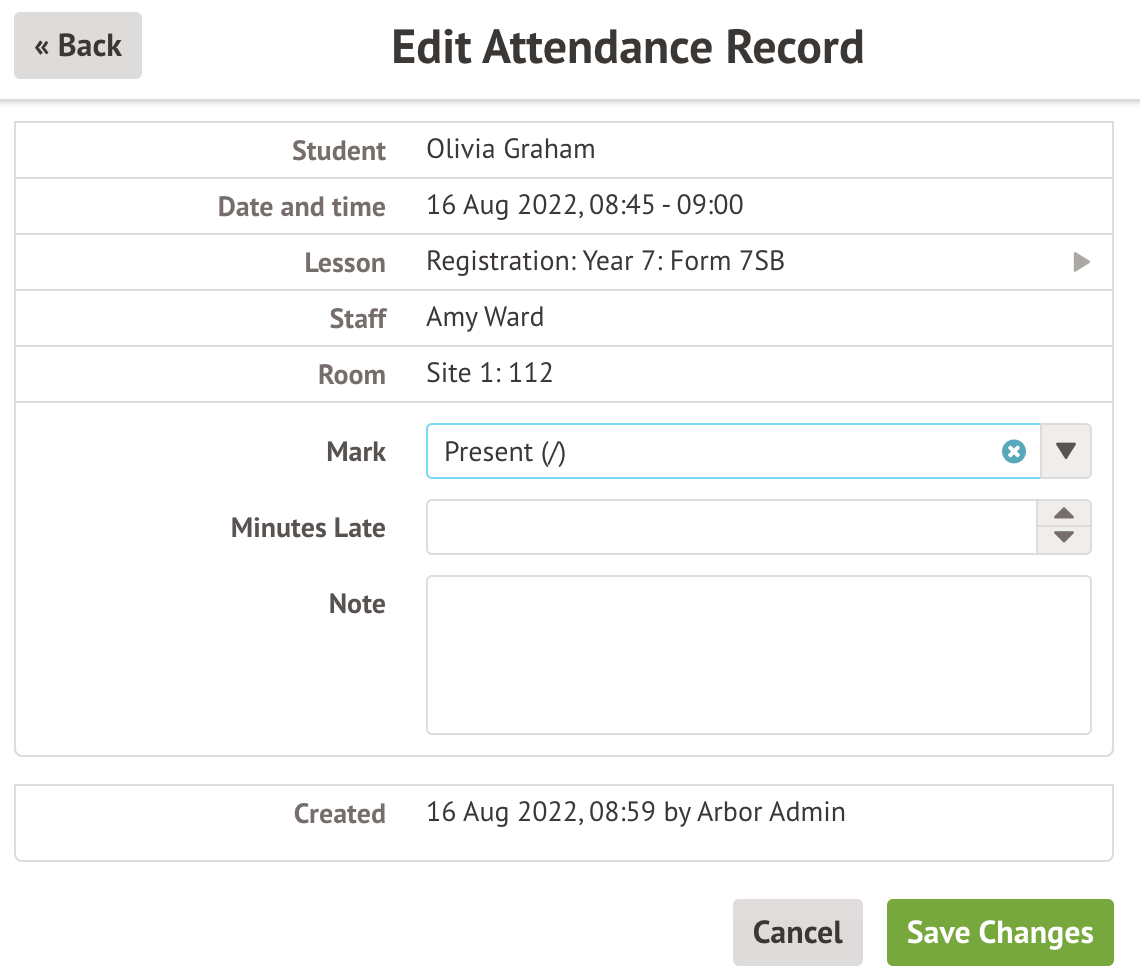Image resolution: width=1140 pixels, height=978 pixels.
Task: Click the Edit Attendance Record heading
Action: [x=627, y=47]
